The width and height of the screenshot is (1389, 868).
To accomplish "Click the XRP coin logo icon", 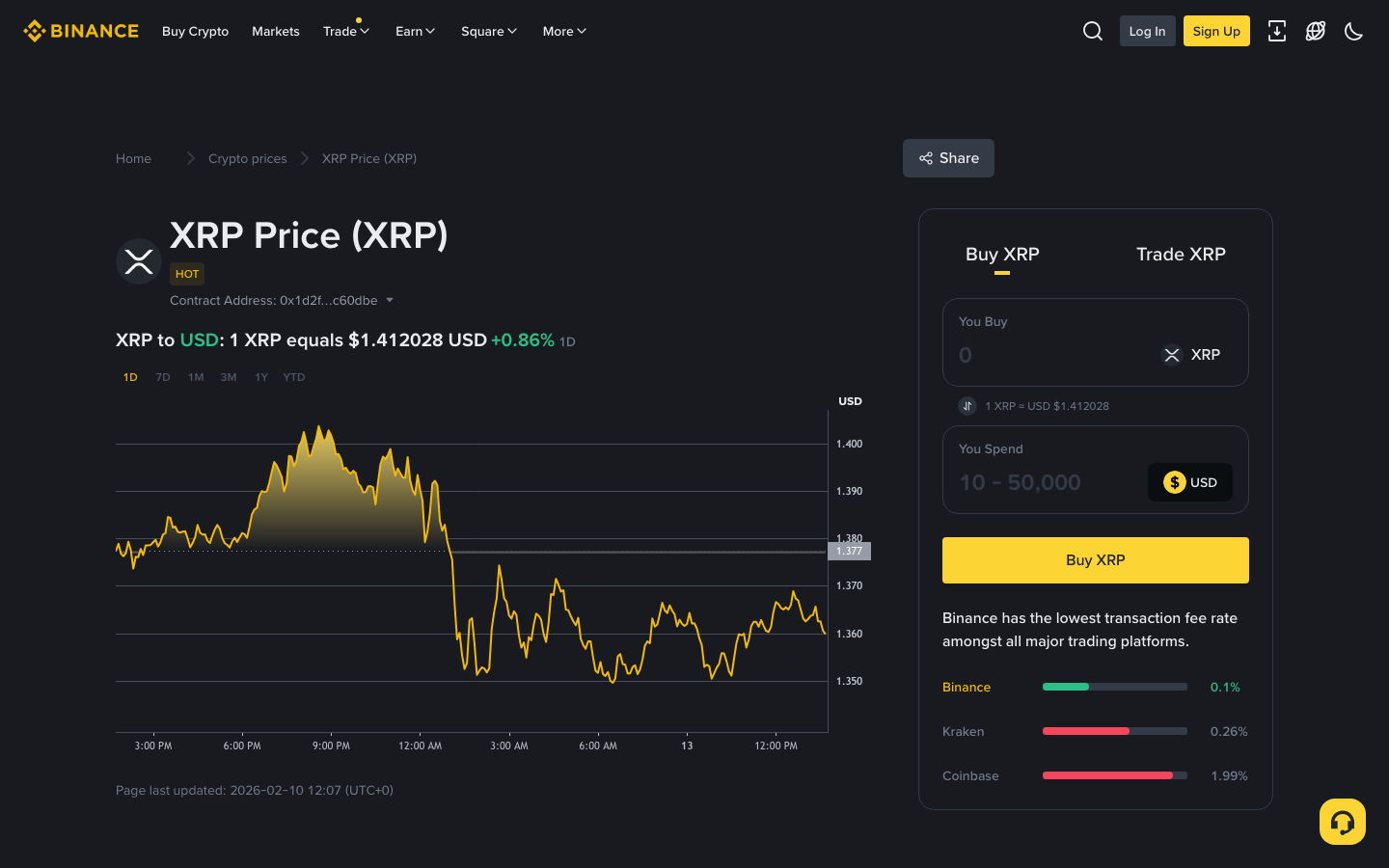I will tap(138, 260).
